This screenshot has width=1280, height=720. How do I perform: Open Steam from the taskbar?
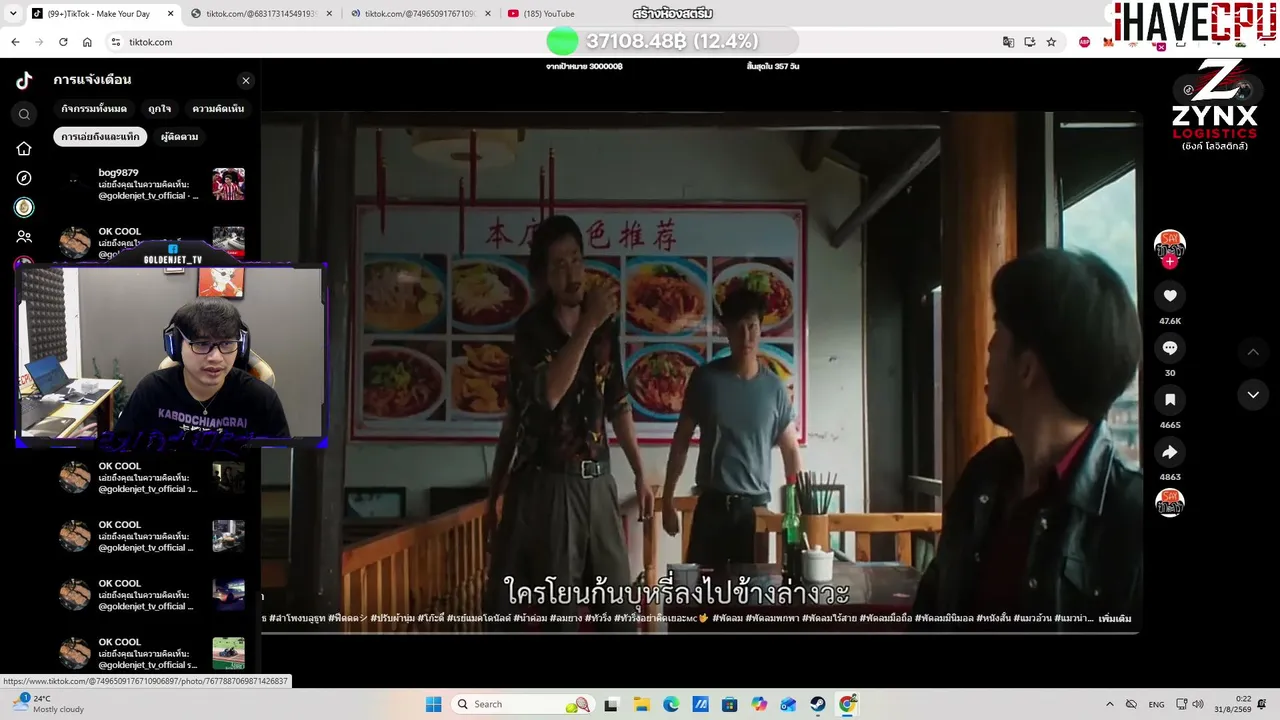click(818, 704)
